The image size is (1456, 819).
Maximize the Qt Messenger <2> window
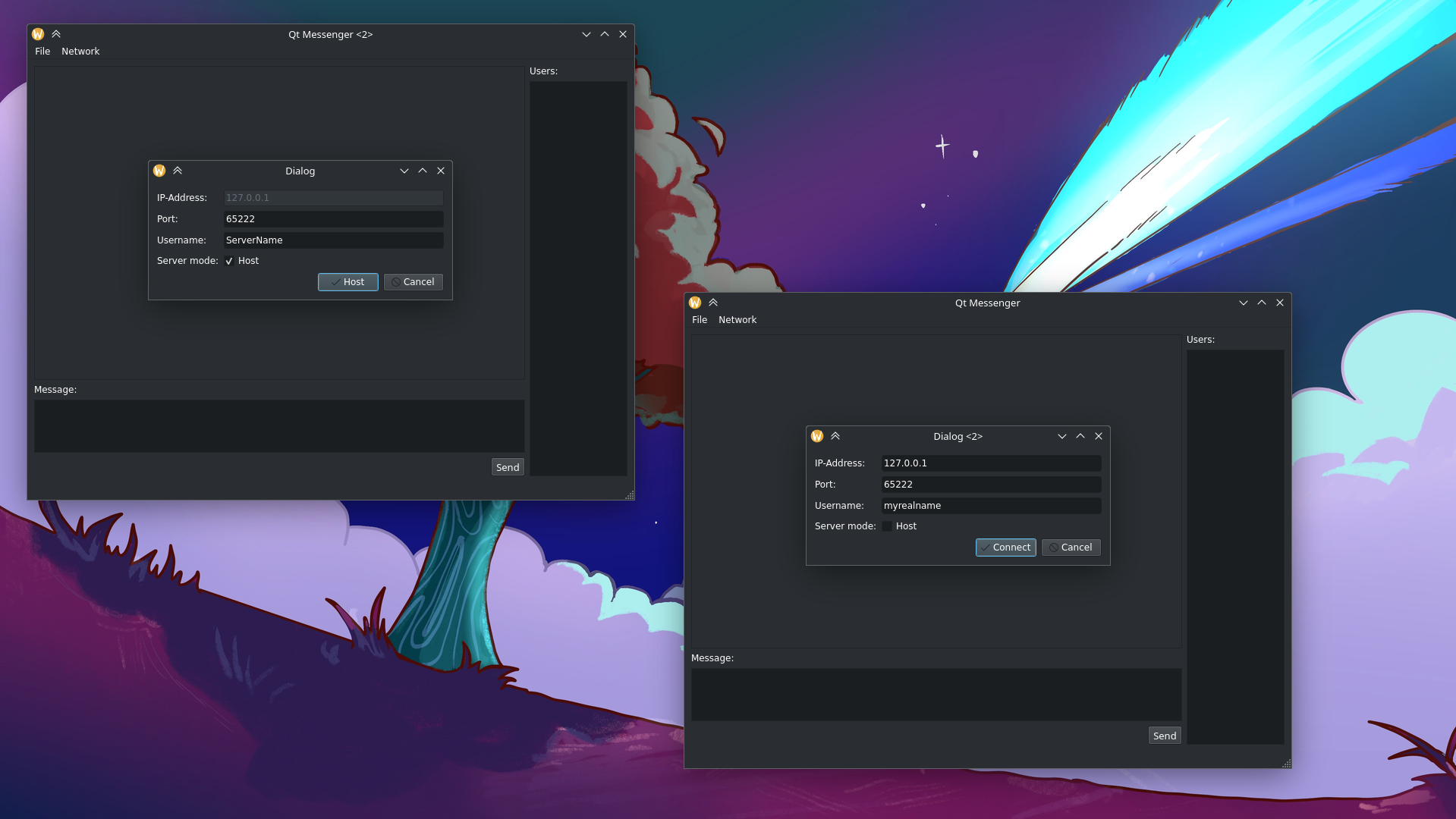point(605,34)
